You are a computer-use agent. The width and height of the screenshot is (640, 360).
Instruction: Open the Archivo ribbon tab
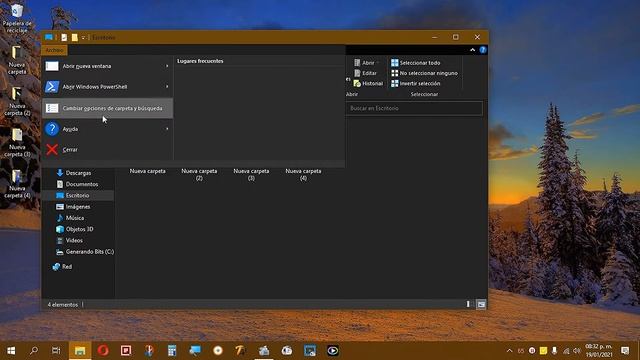pos(54,50)
